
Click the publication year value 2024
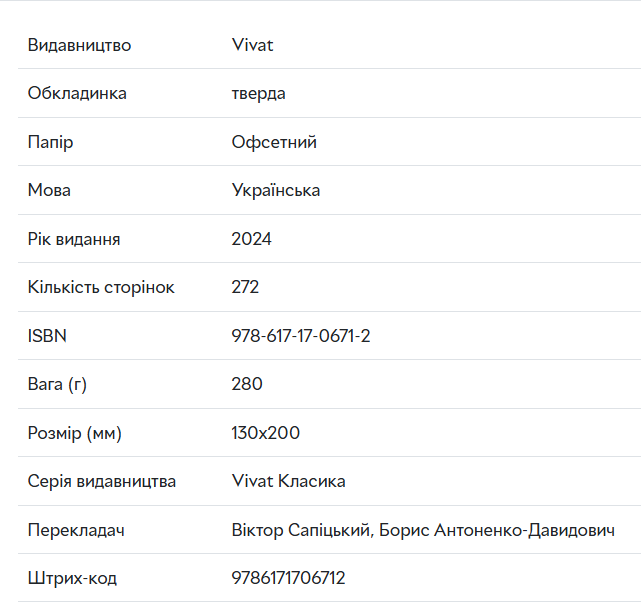click(251, 239)
